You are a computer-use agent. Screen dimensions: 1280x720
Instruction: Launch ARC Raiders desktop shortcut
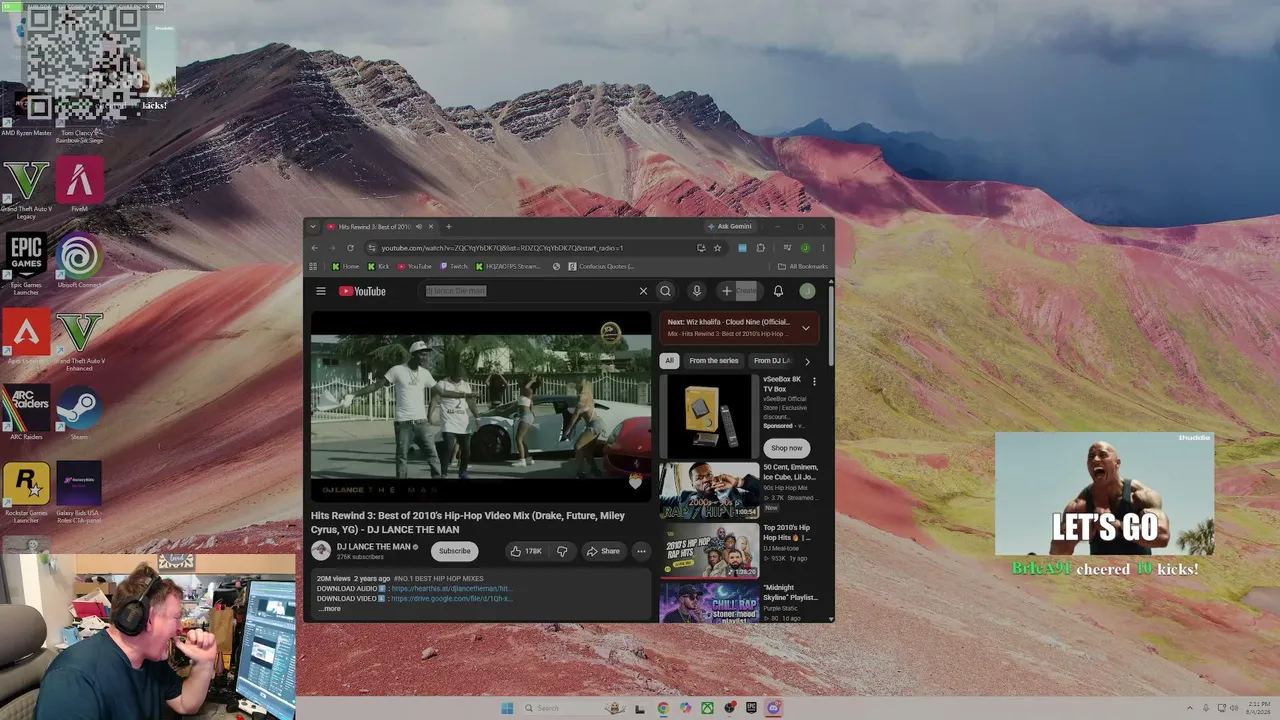(x=25, y=412)
